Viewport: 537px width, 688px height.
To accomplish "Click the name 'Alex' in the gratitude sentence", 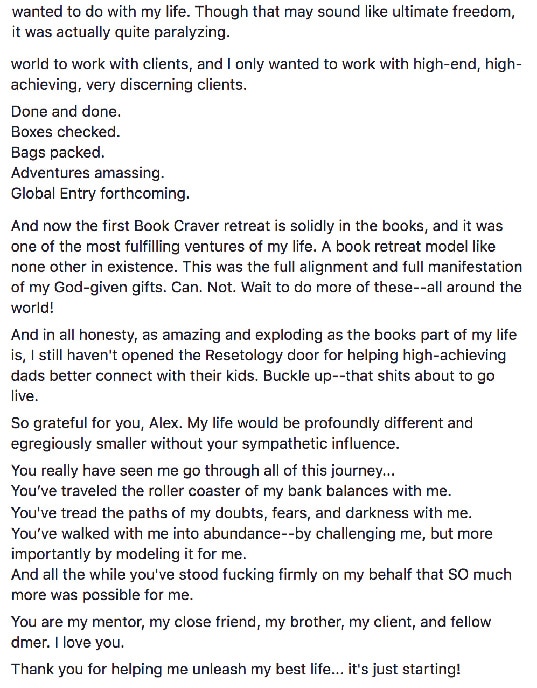I will click(x=165, y=423).
